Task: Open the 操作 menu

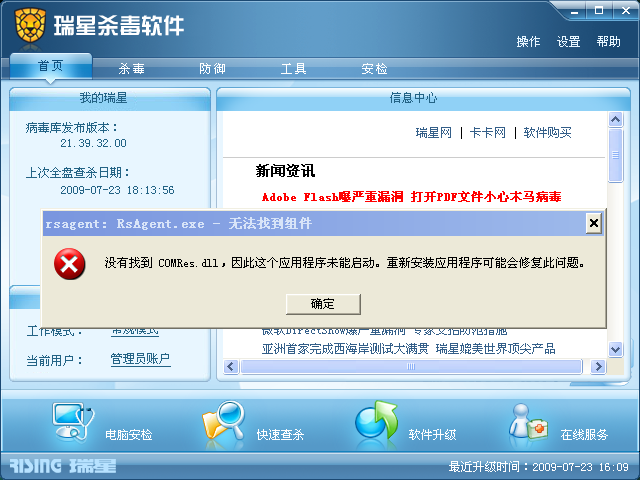Action: pyautogui.click(x=528, y=42)
